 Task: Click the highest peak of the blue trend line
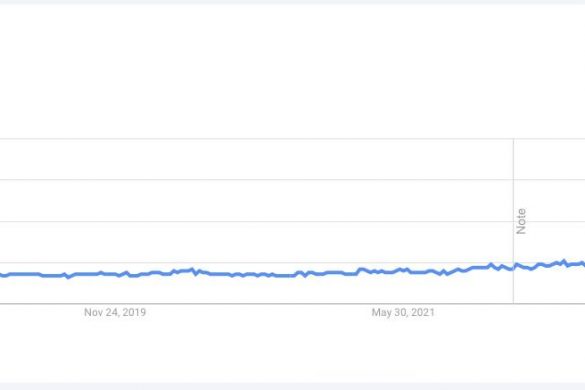point(564,261)
